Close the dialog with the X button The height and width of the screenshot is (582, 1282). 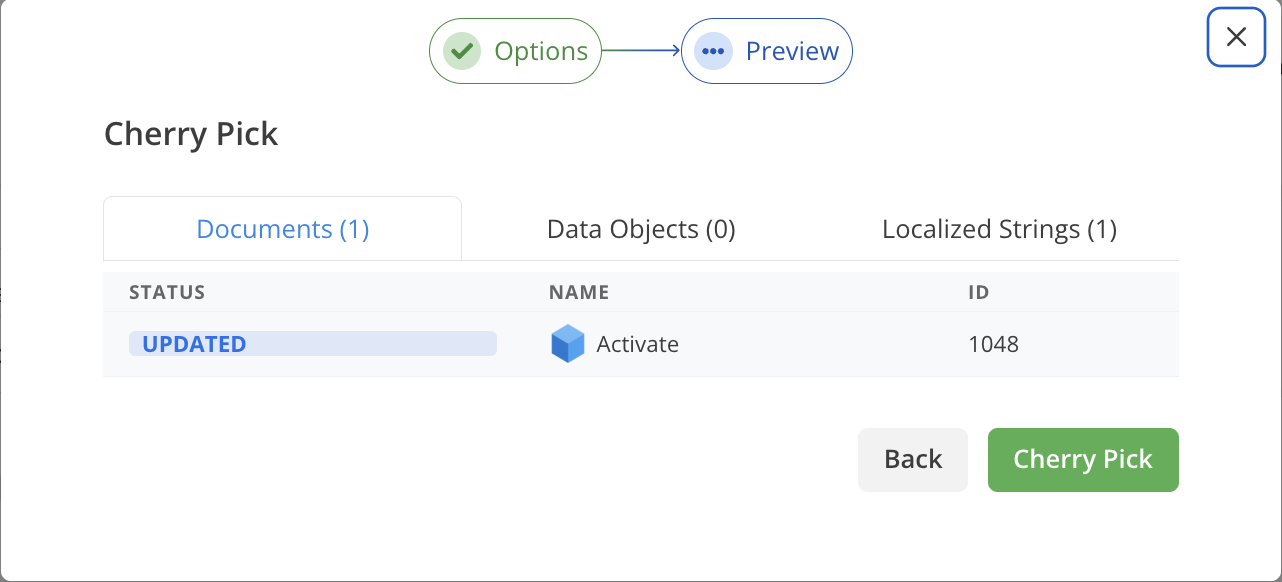[x=1236, y=37]
